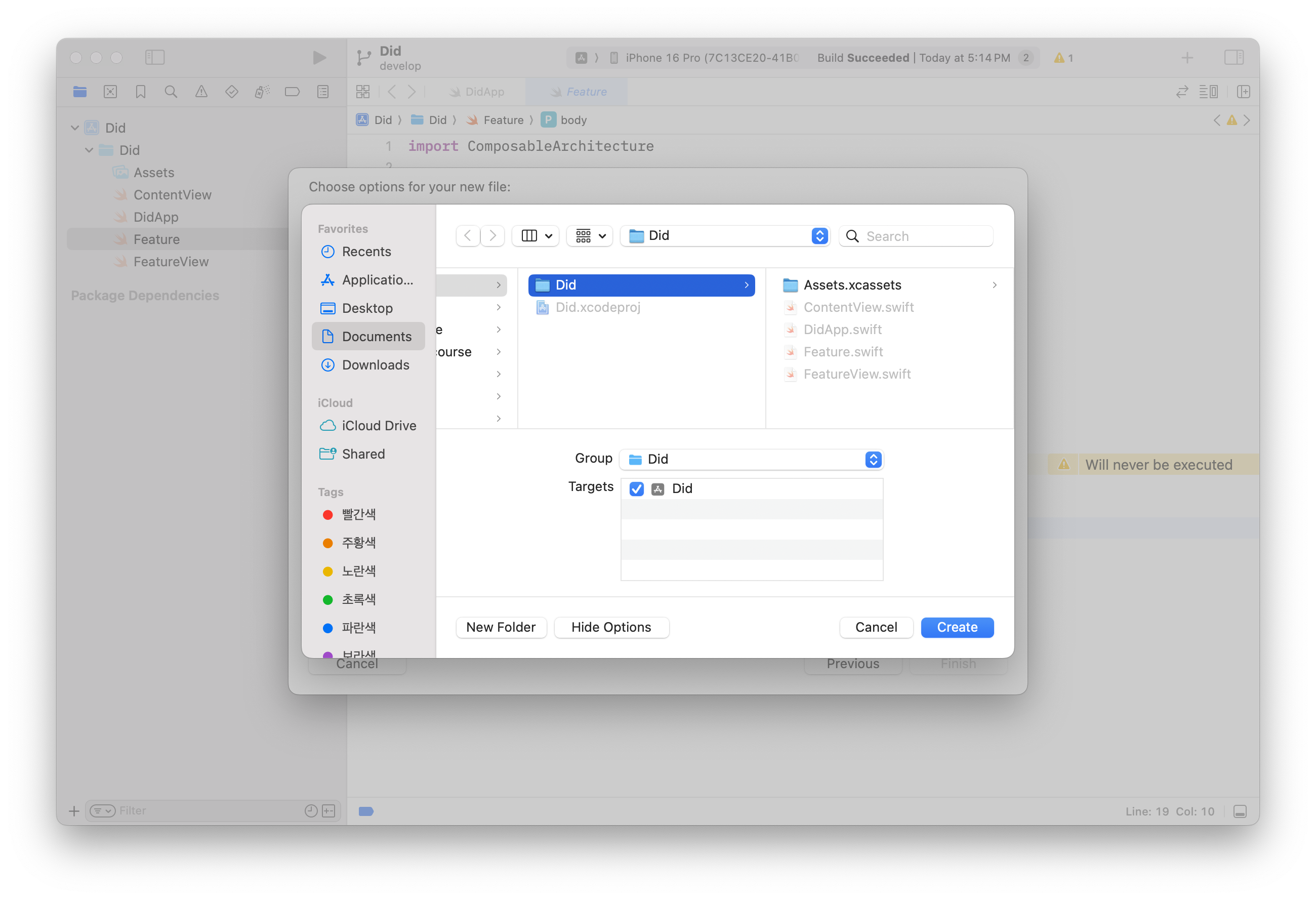The image size is (1316, 900).
Task: Select Documents in Favorites sidebar
Action: click(x=368, y=337)
